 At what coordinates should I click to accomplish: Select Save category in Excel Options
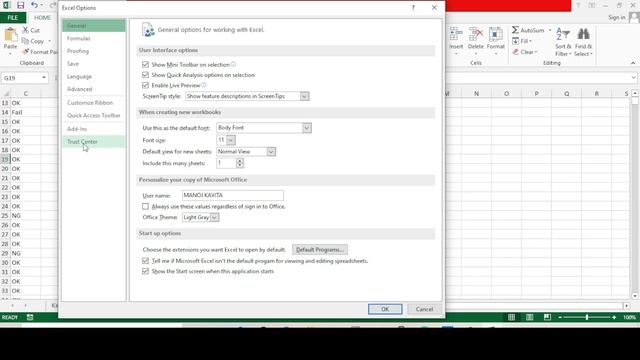click(x=93, y=64)
